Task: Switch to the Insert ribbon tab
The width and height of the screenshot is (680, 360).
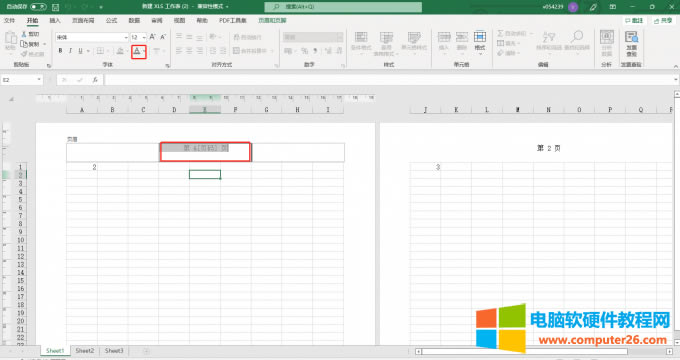Action: coord(55,20)
